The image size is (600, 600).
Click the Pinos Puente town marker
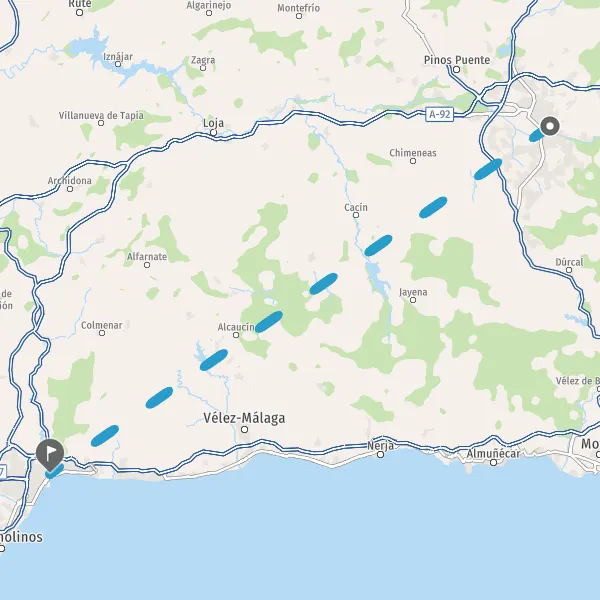point(456,70)
